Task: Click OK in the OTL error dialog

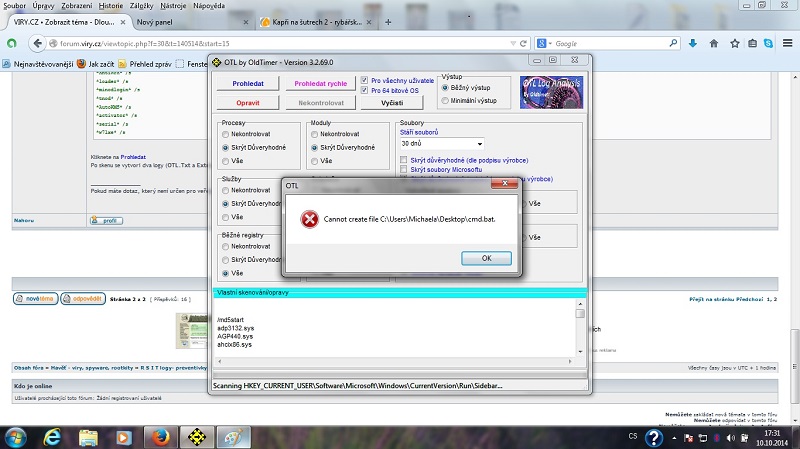Action: [x=486, y=258]
